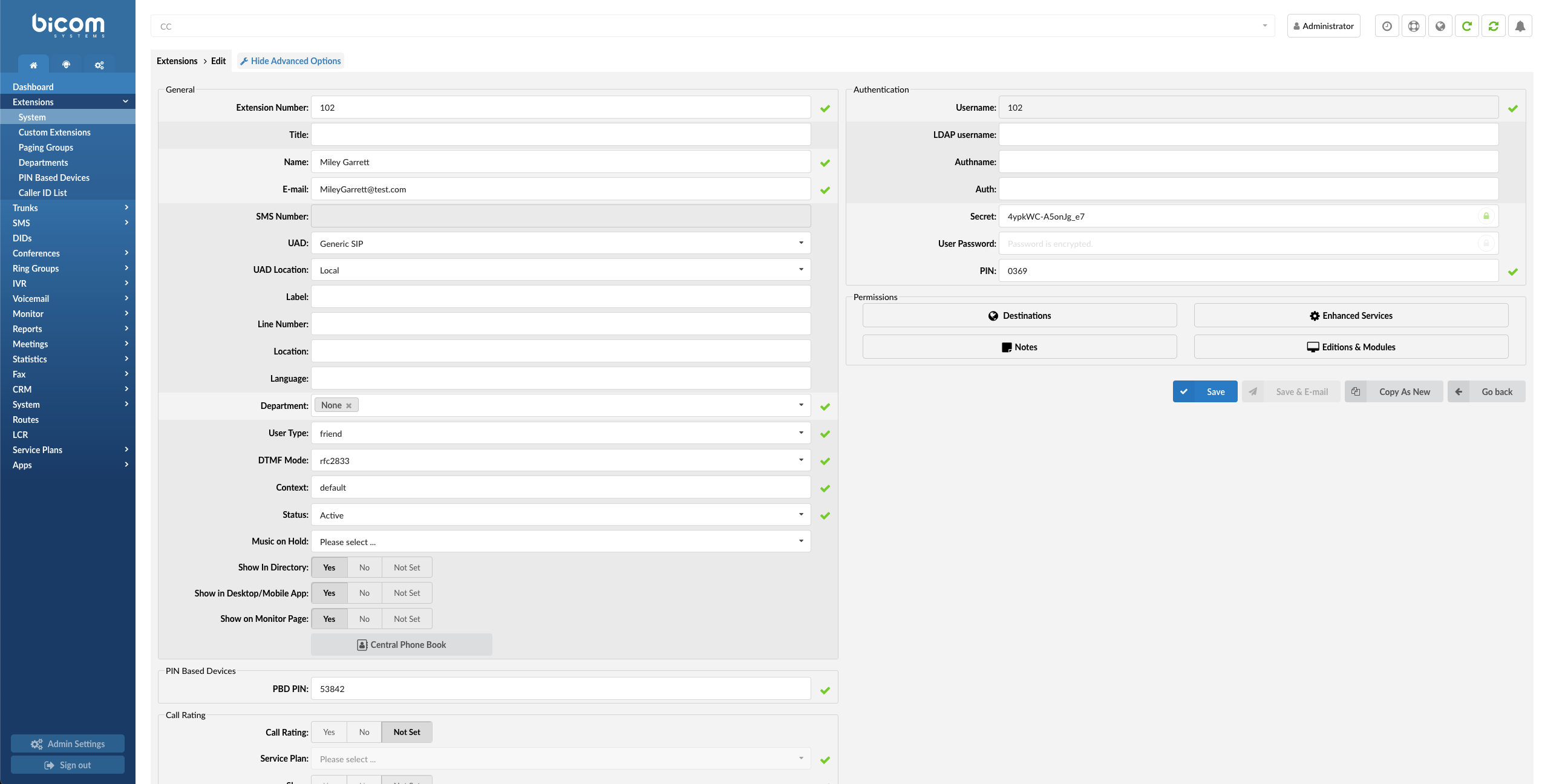This screenshot has width=1542, height=784.
Task: Open the headset agent tab icon in sidebar
Action: click(66, 65)
